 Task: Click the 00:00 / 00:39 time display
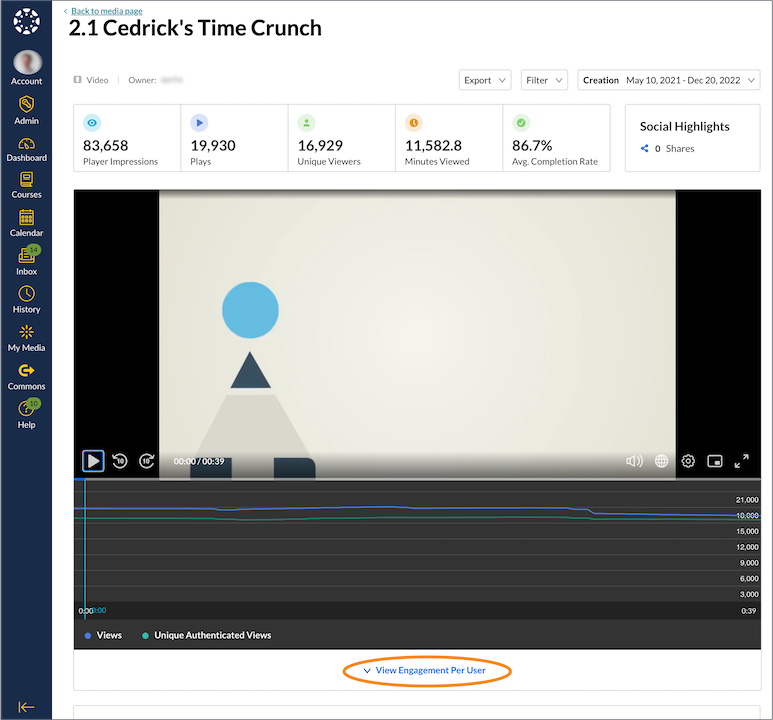[x=199, y=461]
